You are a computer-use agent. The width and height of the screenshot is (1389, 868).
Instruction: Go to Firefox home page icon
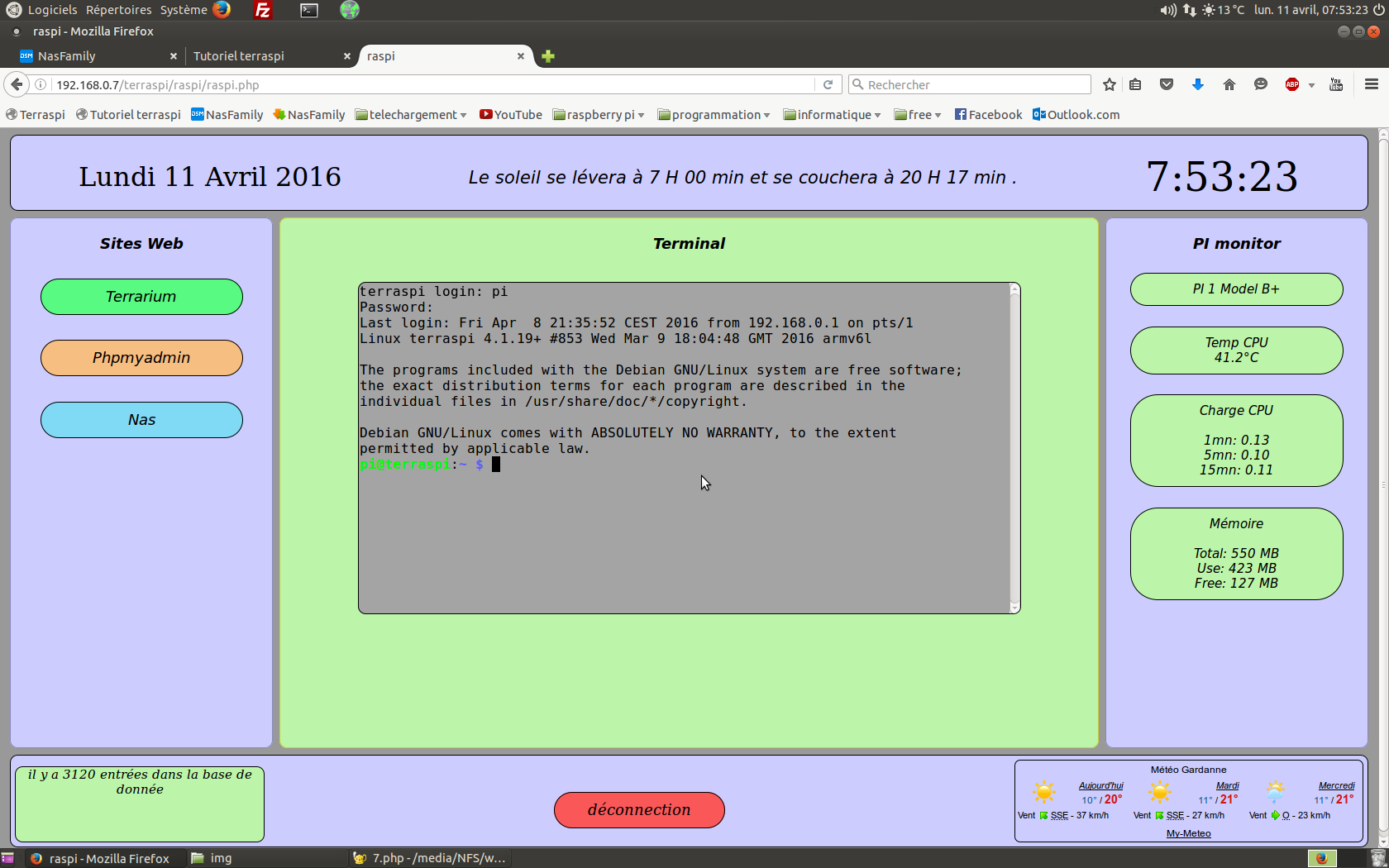[1229, 84]
